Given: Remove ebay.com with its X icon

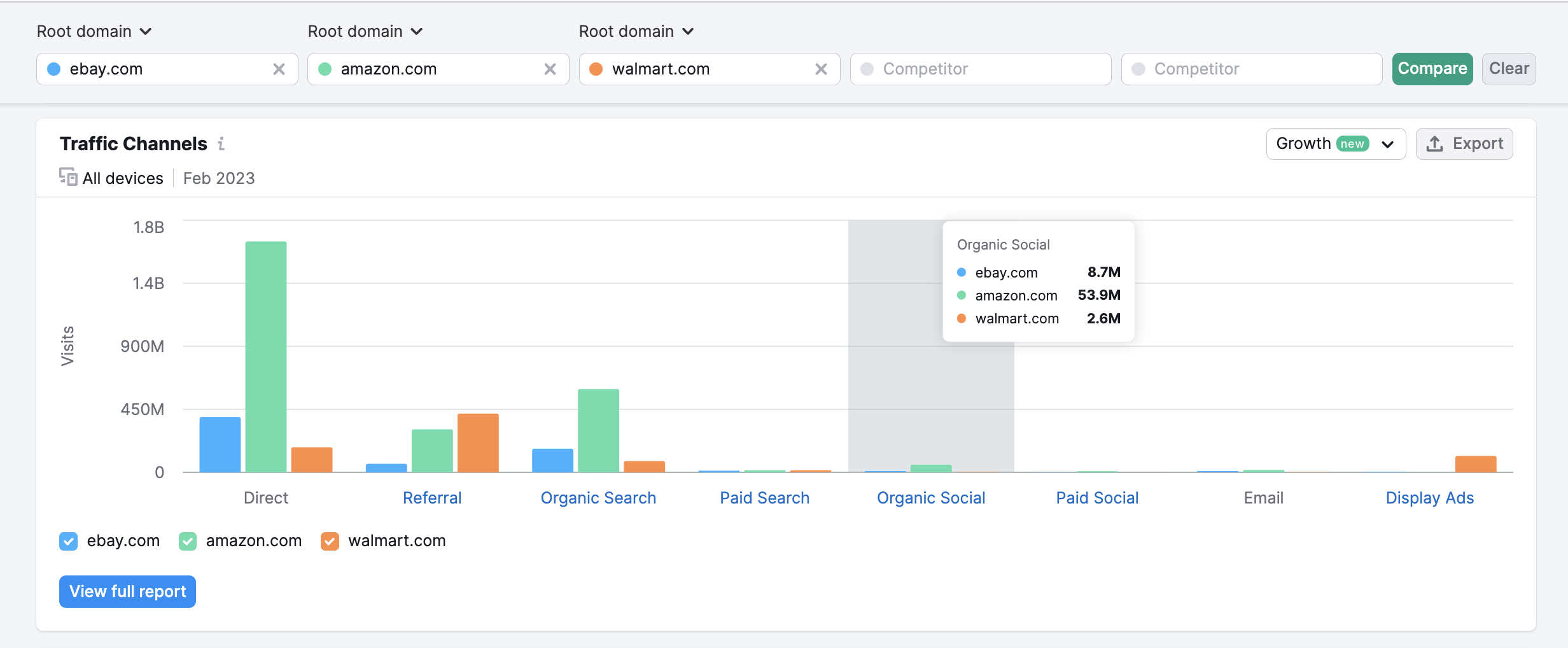Looking at the screenshot, I should coord(279,69).
